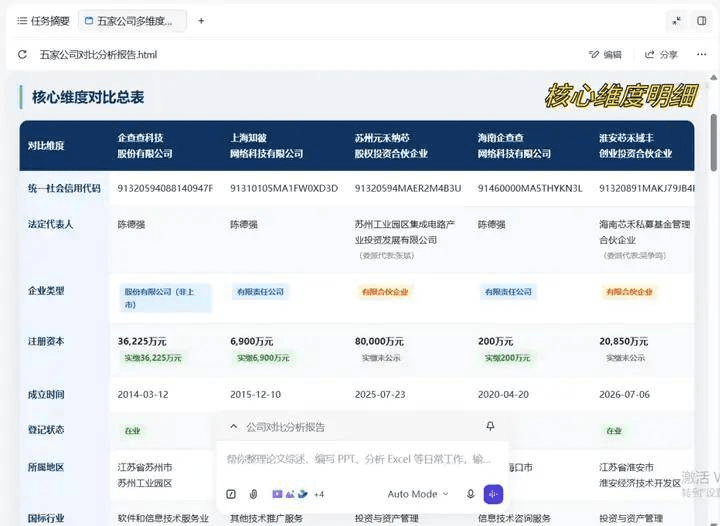Image resolution: width=720 pixels, height=526 pixels.
Task: Click the founding date 2025-07-23
Action: pos(380,394)
